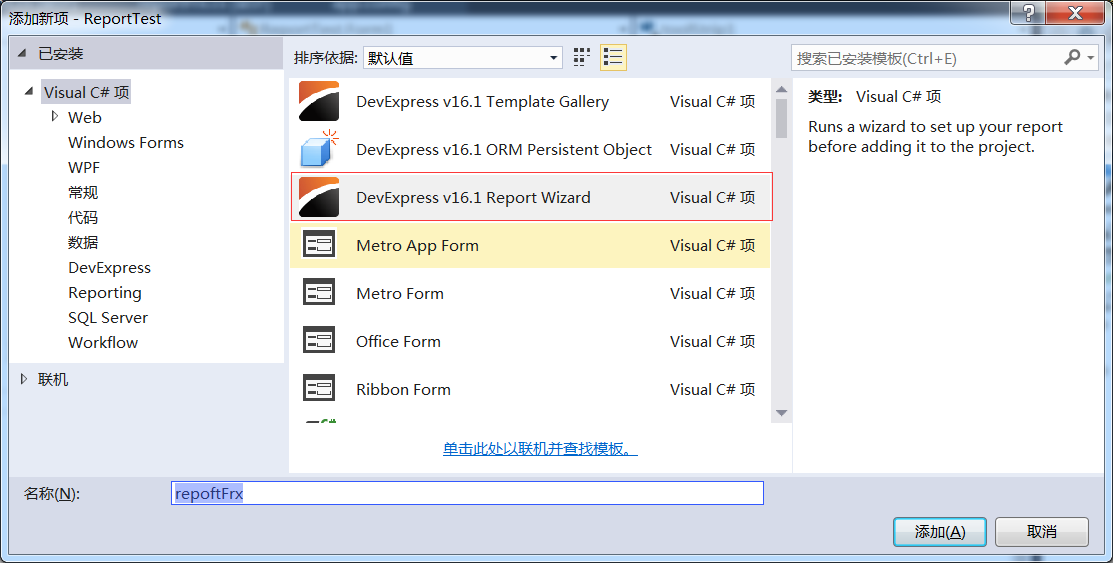Open the search options dropdown arrow
The height and width of the screenshot is (563, 1113).
[x=1091, y=58]
